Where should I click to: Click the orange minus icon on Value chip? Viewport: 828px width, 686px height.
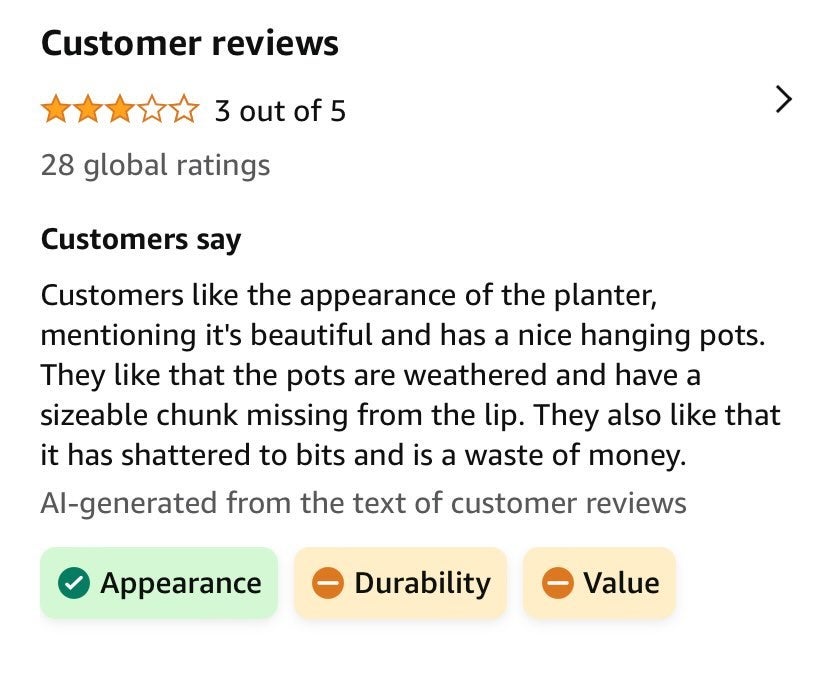click(560, 582)
